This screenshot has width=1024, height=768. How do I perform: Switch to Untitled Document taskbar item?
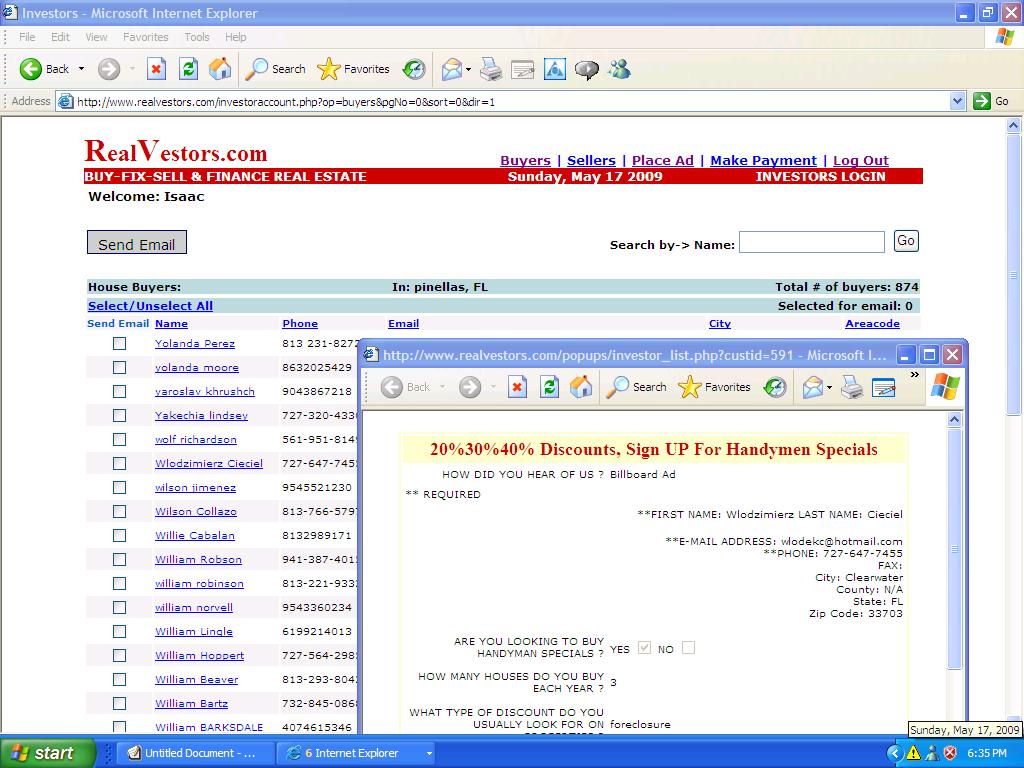click(193, 753)
